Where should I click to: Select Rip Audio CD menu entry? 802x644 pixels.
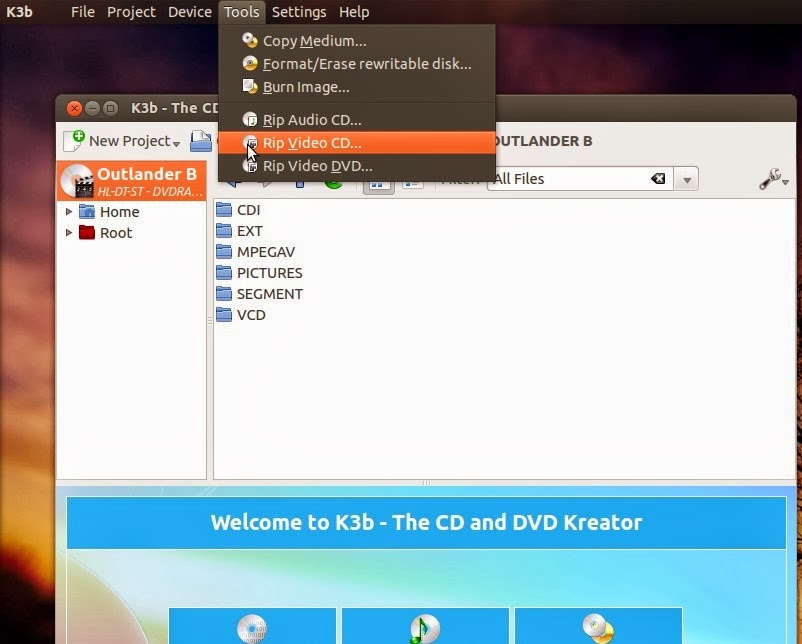(x=357, y=120)
